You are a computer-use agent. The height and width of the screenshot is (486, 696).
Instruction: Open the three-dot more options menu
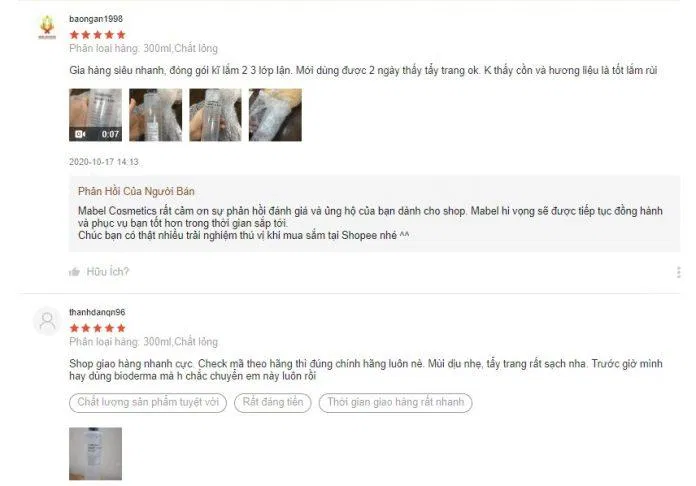tap(678, 272)
